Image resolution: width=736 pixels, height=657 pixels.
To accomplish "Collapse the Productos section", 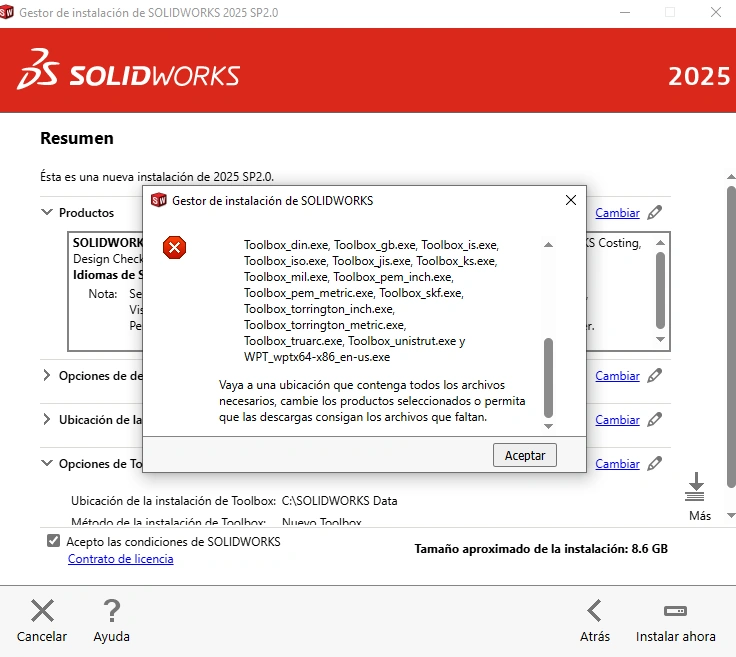I will pyautogui.click(x=47, y=212).
